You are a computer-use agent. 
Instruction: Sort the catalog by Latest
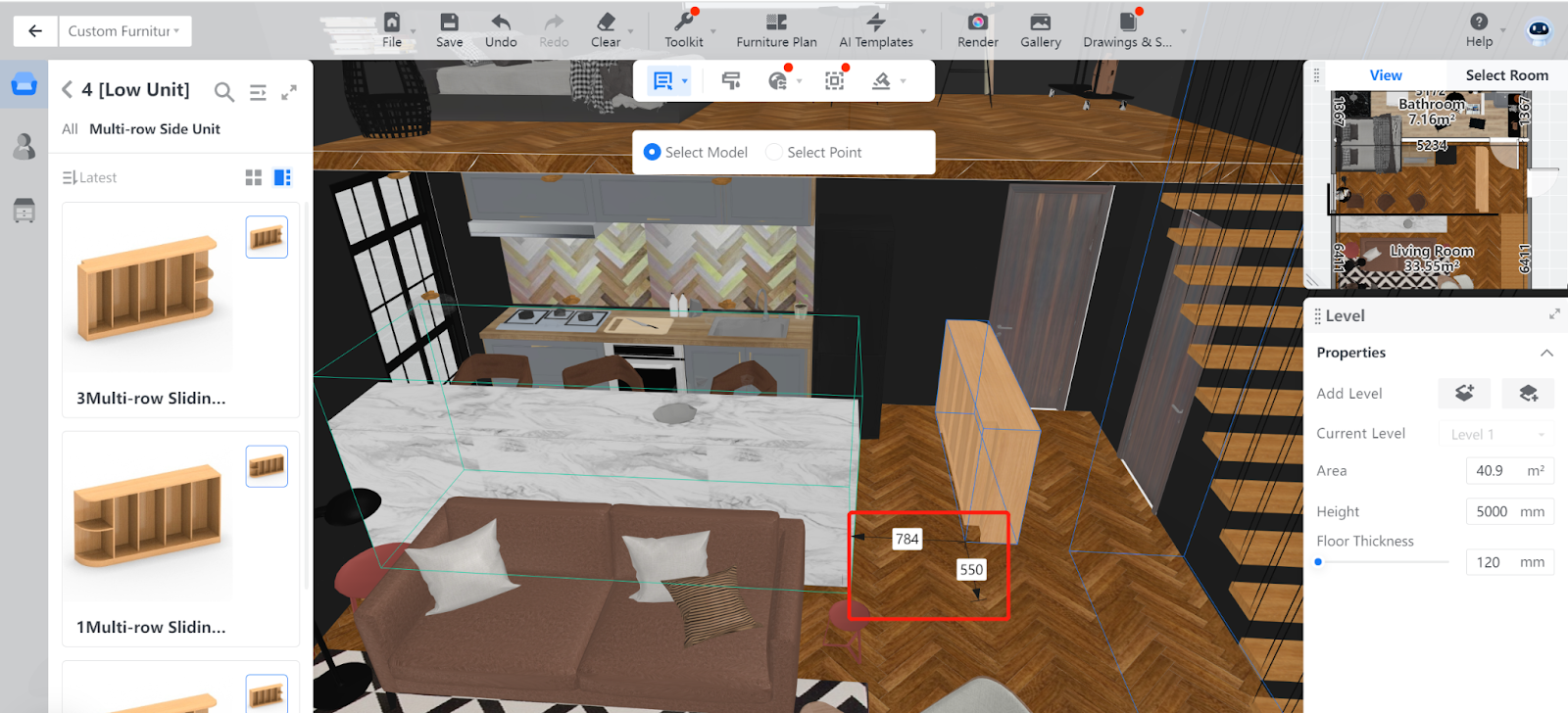coord(89,177)
